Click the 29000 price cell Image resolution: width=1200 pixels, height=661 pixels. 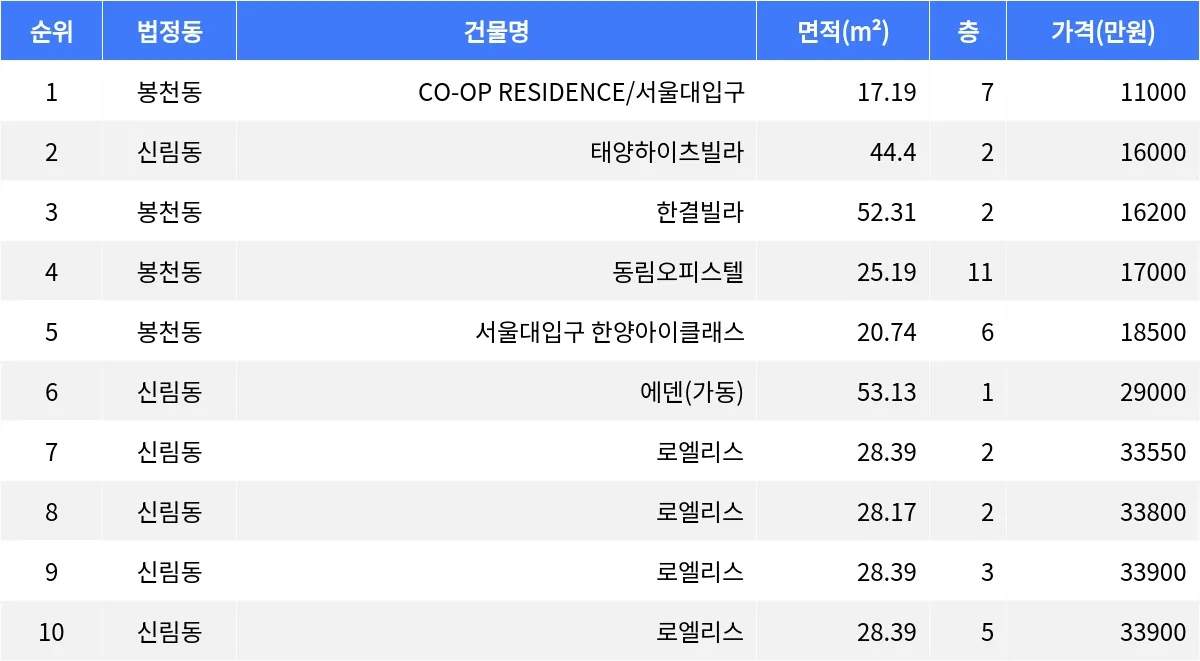(x=1153, y=392)
